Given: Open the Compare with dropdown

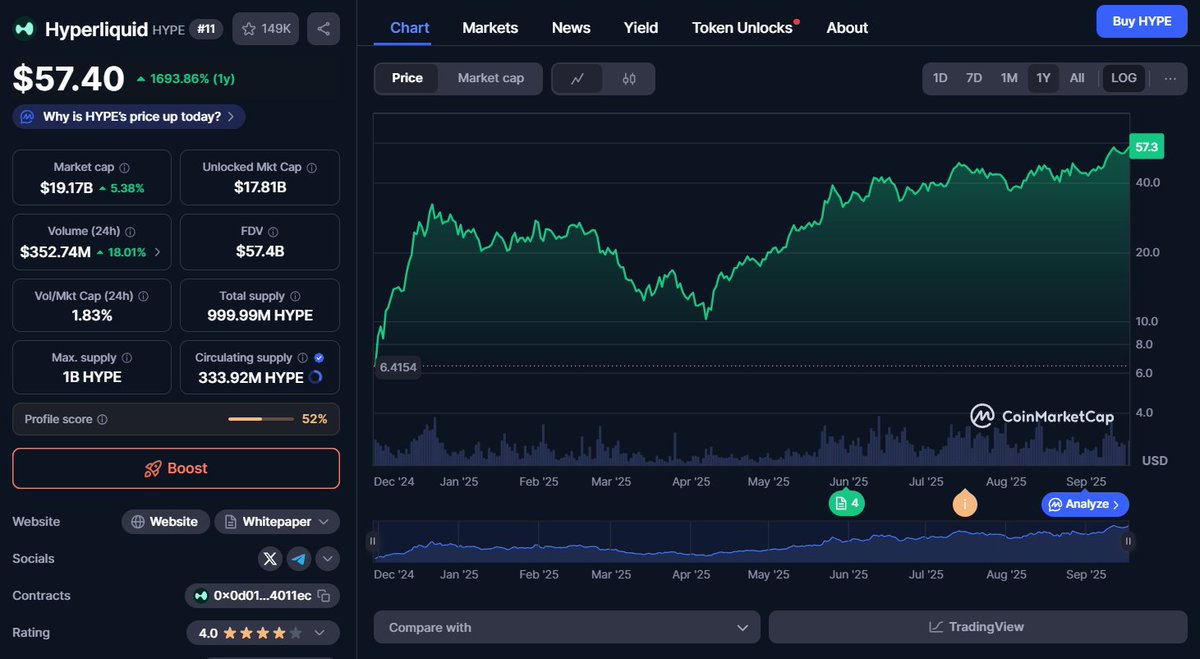Looking at the screenshot, I should [x=567, y=627].
